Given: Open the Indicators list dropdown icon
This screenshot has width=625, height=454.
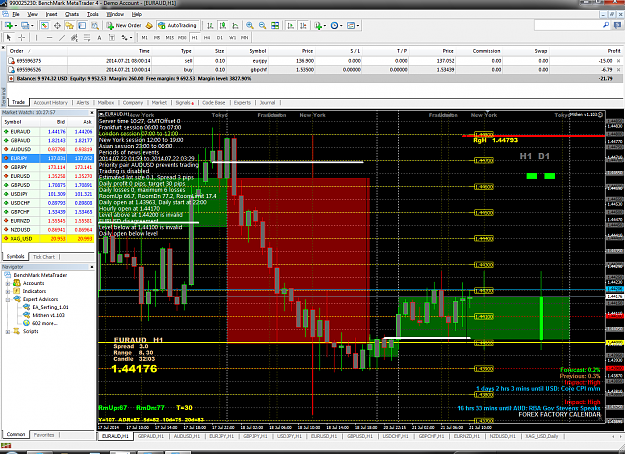Looking at the screenshot, I should pos(320,26).
